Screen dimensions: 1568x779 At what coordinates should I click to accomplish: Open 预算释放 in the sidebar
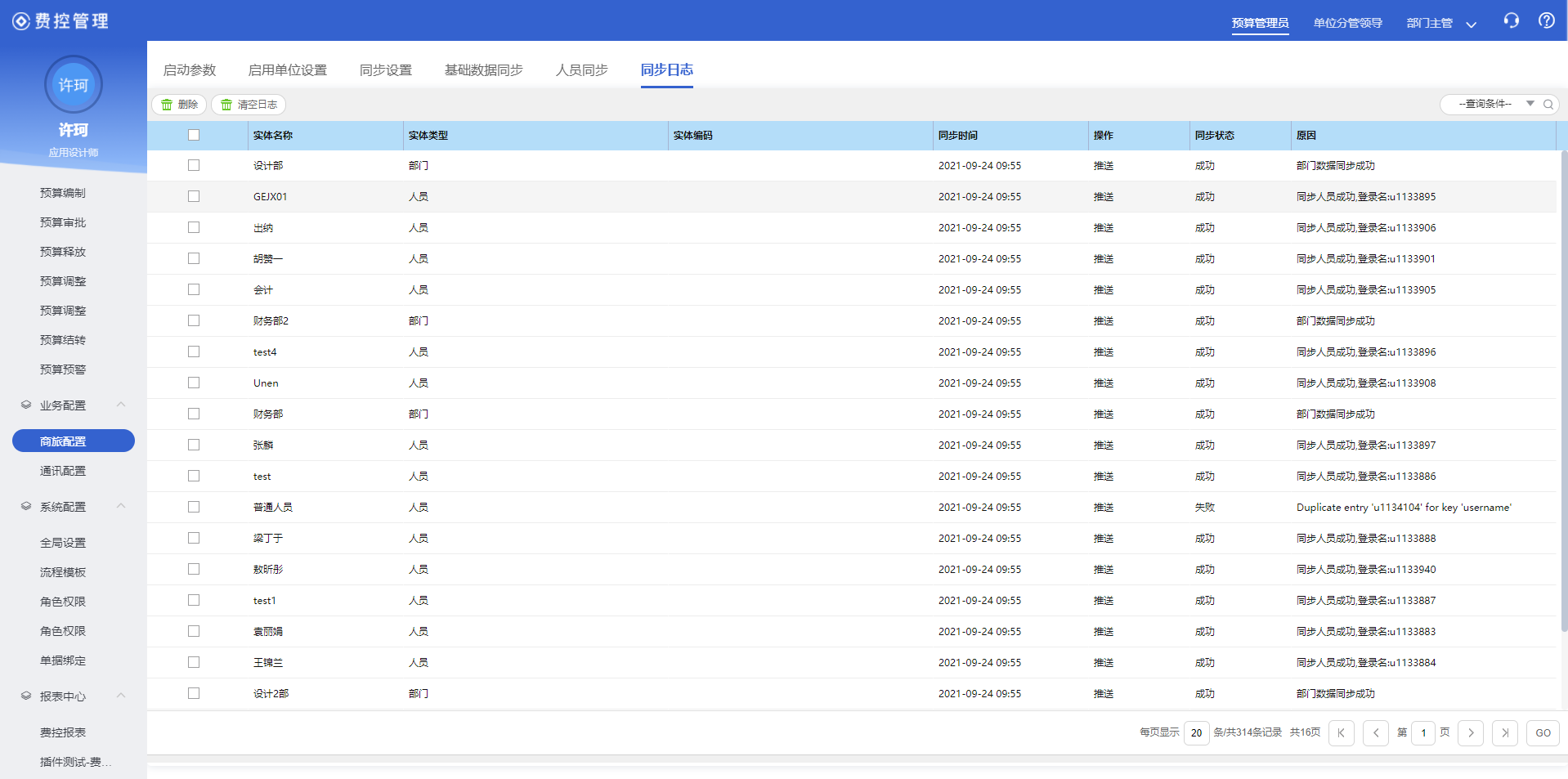coord(63,252)
